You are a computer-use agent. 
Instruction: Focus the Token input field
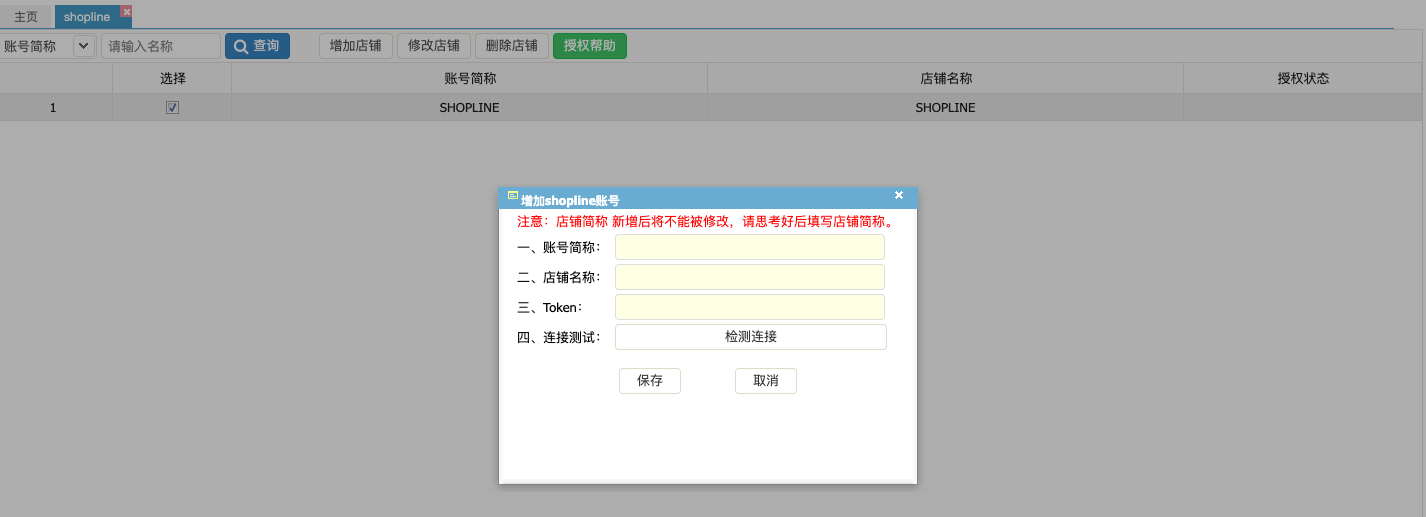[750, 307]
